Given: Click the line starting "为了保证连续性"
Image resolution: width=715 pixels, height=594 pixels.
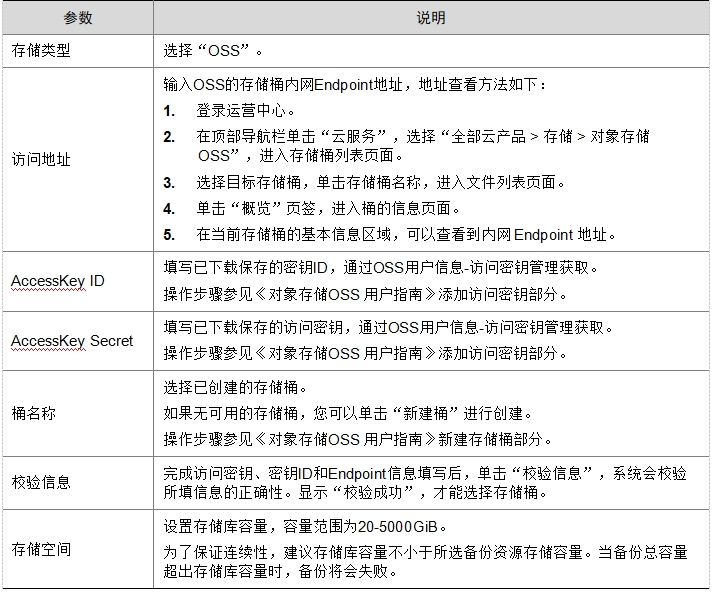Looking at the screenshot, I should click(425, 553).
